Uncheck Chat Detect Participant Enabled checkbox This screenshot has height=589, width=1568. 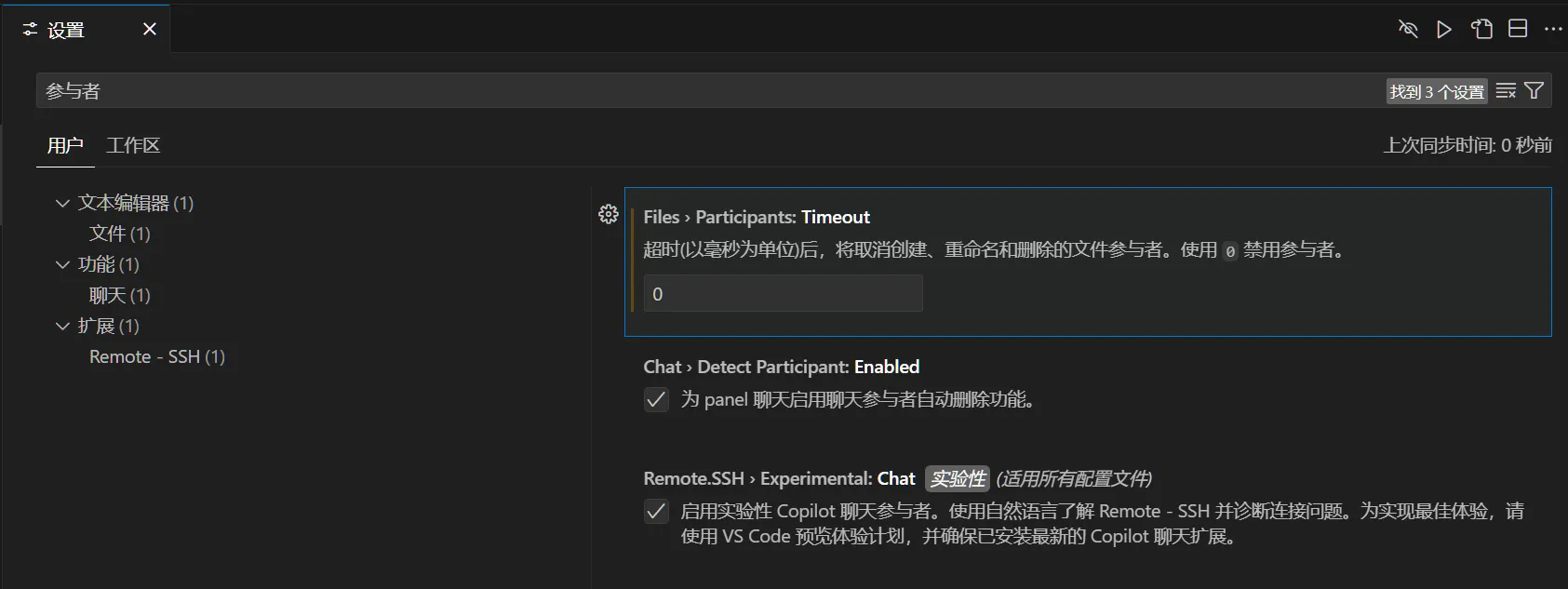tap(656, 400)
